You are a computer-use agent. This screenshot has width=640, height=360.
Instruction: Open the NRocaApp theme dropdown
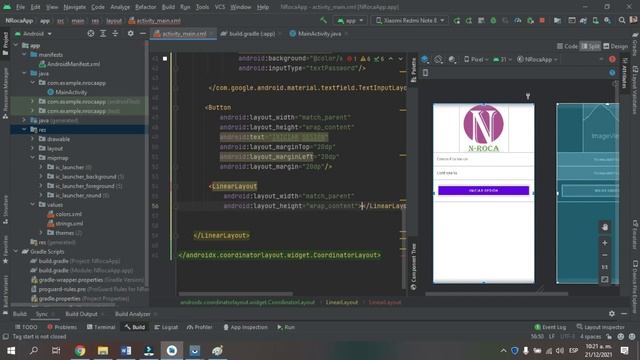(537, 59)
